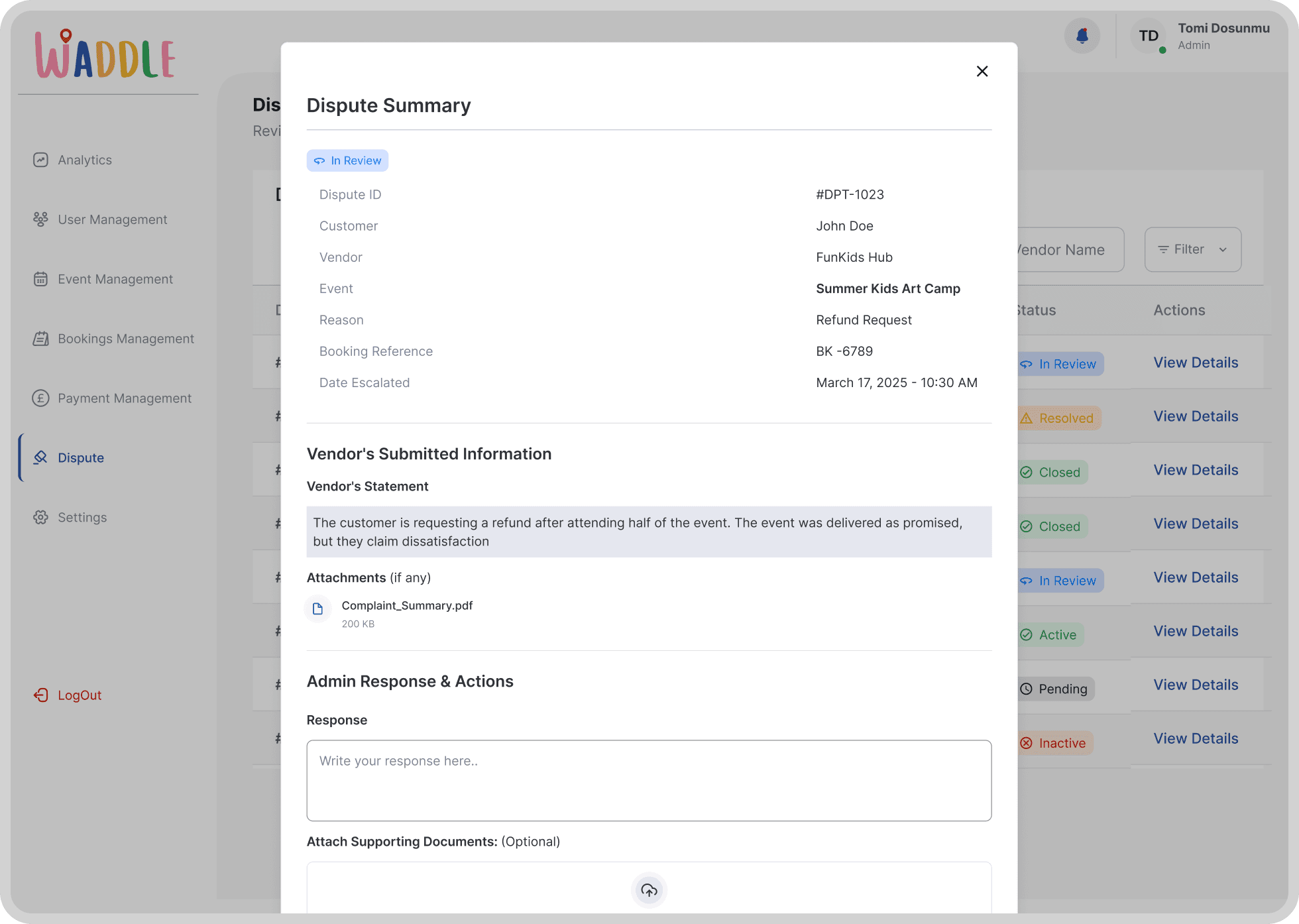Click customer name John Doe

[x=844, y=226]
